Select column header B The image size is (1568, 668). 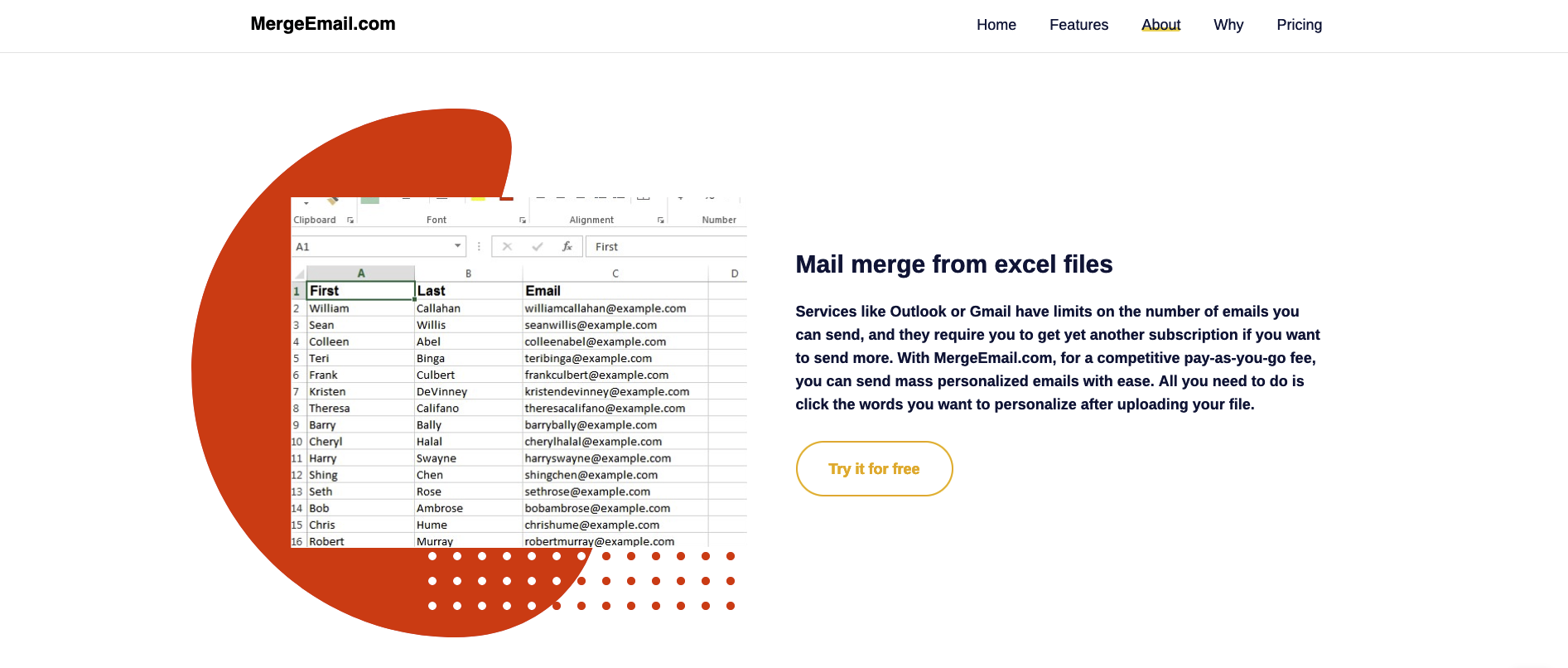[x=468, y=273]
